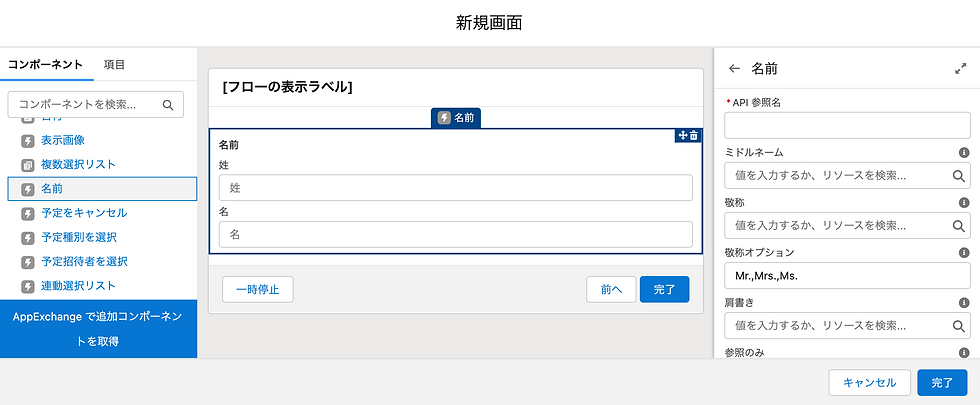Click the info icon next to 敬称オプション
The image size is (980, 405).
click(x=964, y=253)
